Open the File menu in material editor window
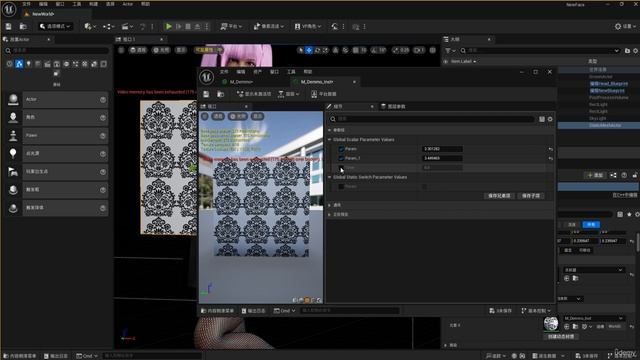The height and width of the screenshot is (360, 640). coord(224,72)
